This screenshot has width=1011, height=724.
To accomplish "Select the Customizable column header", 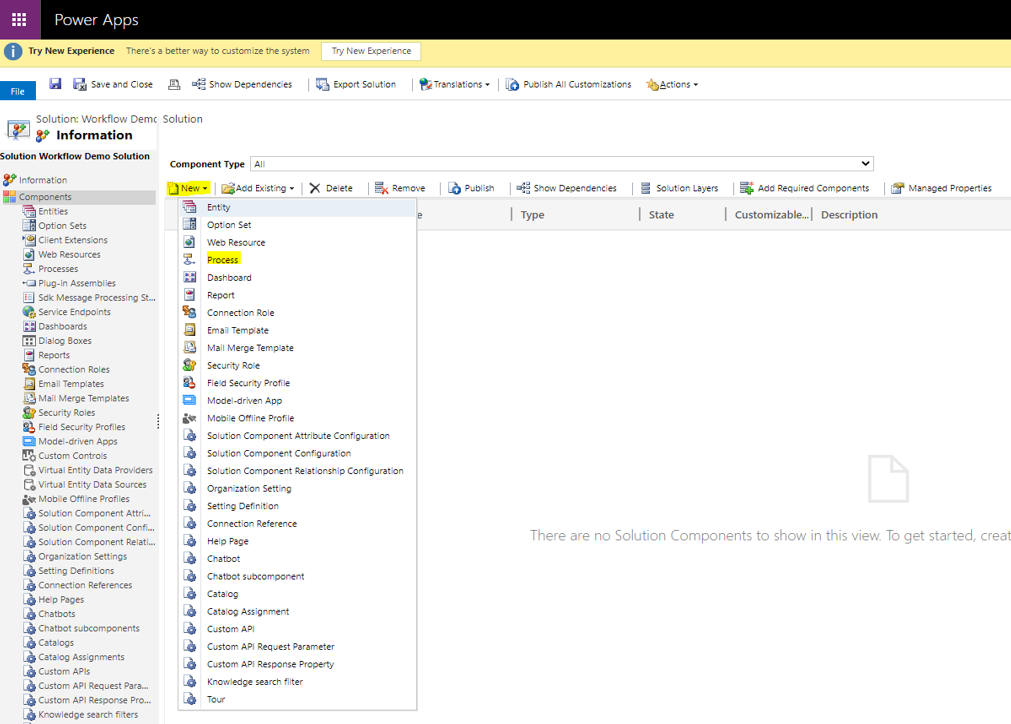I will 770,214.
